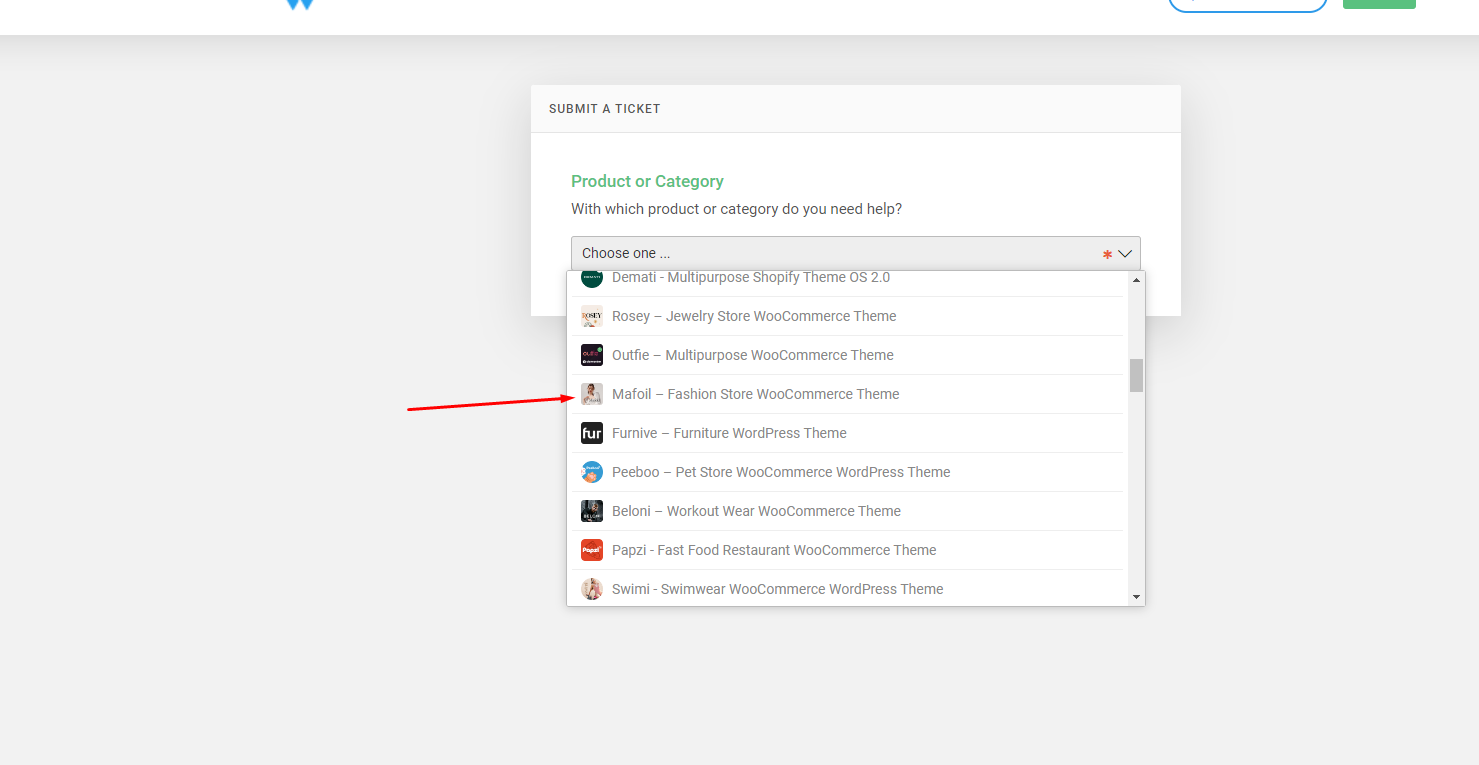Screen dimensions: 1479x765
Task: Click the dropdown list scroll down arrow
Action: coord(1136,597)
